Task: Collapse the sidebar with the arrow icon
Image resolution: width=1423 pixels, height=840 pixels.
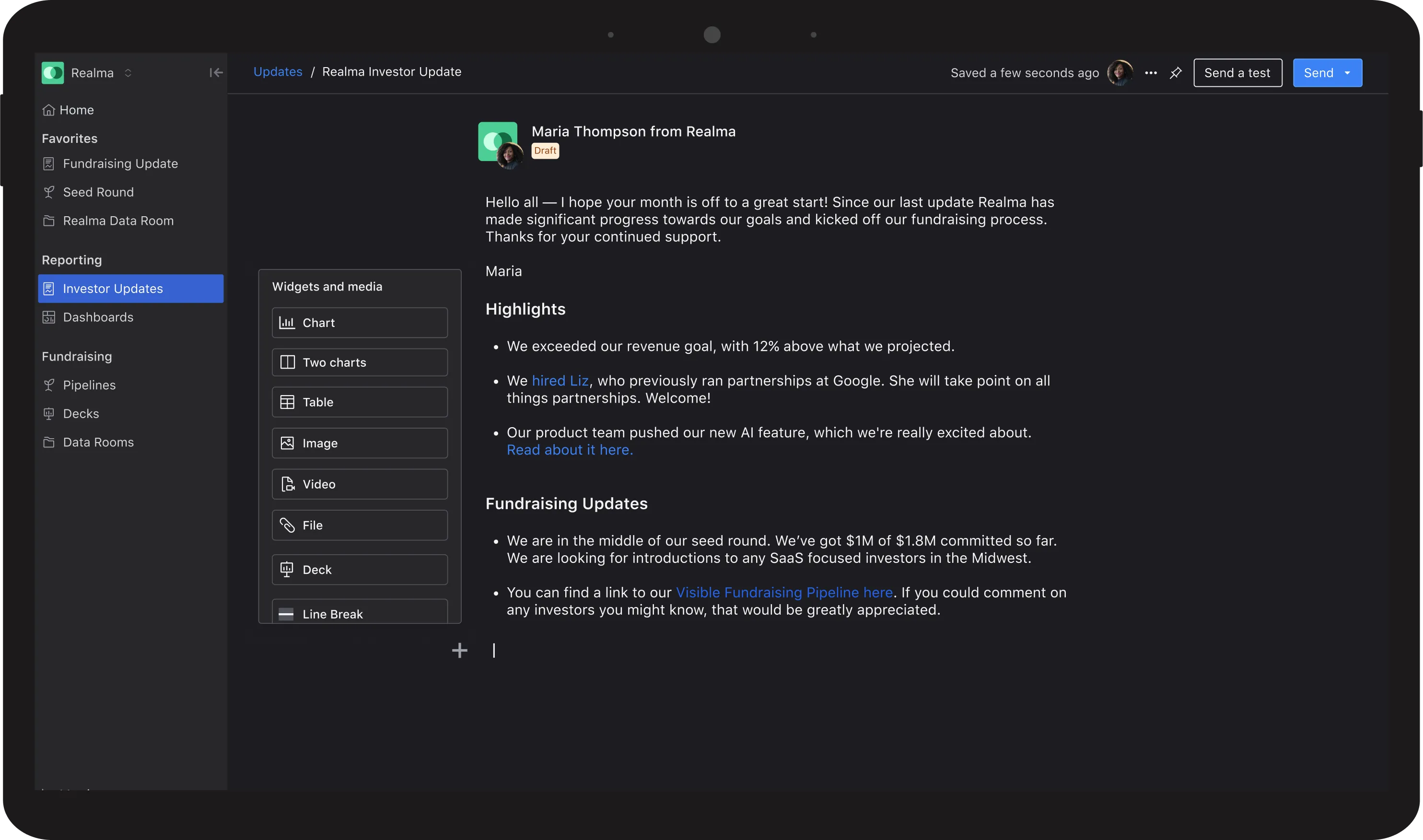Action: pos(216,72)
